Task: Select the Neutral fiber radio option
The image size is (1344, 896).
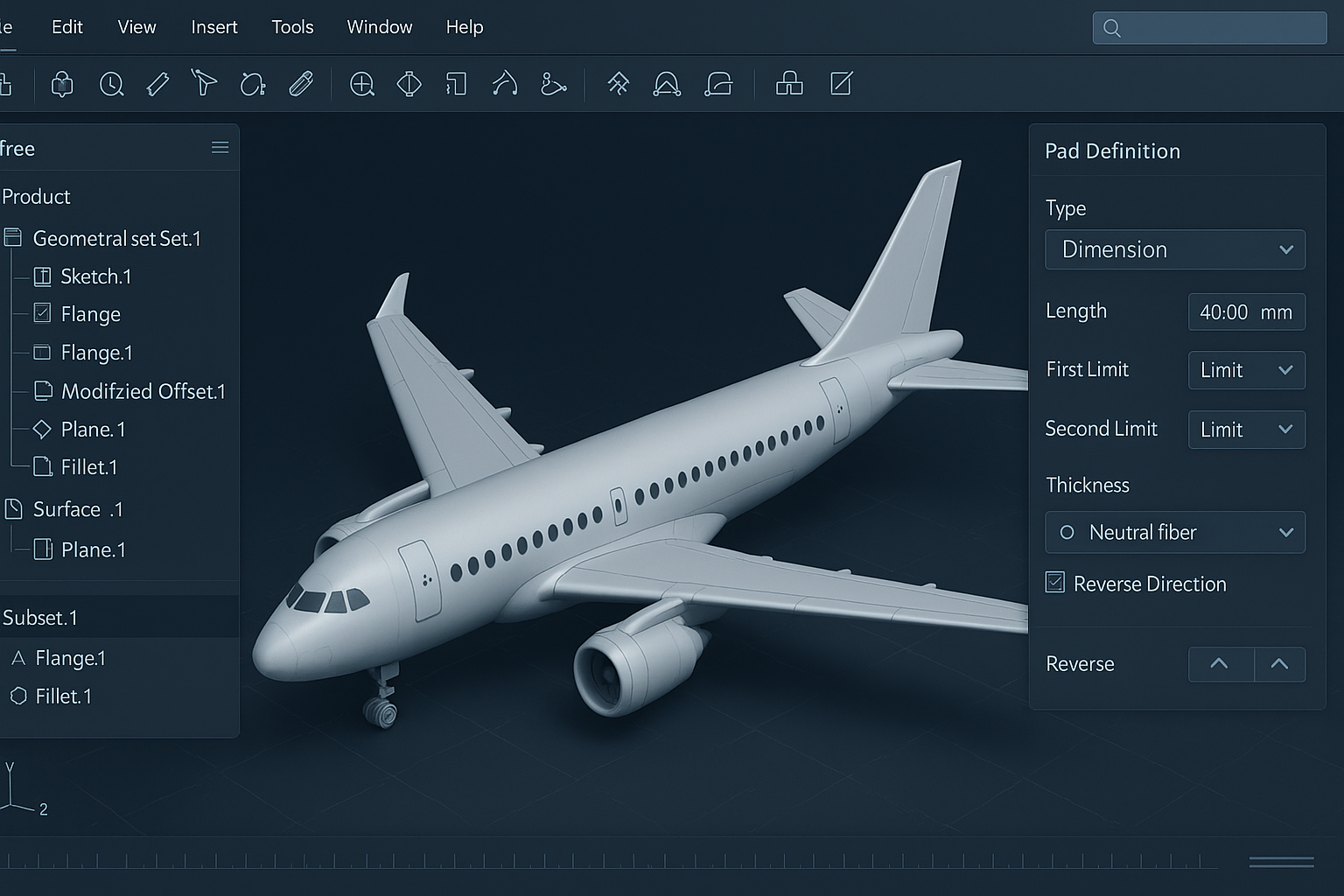Action: tap(1067, 532)
